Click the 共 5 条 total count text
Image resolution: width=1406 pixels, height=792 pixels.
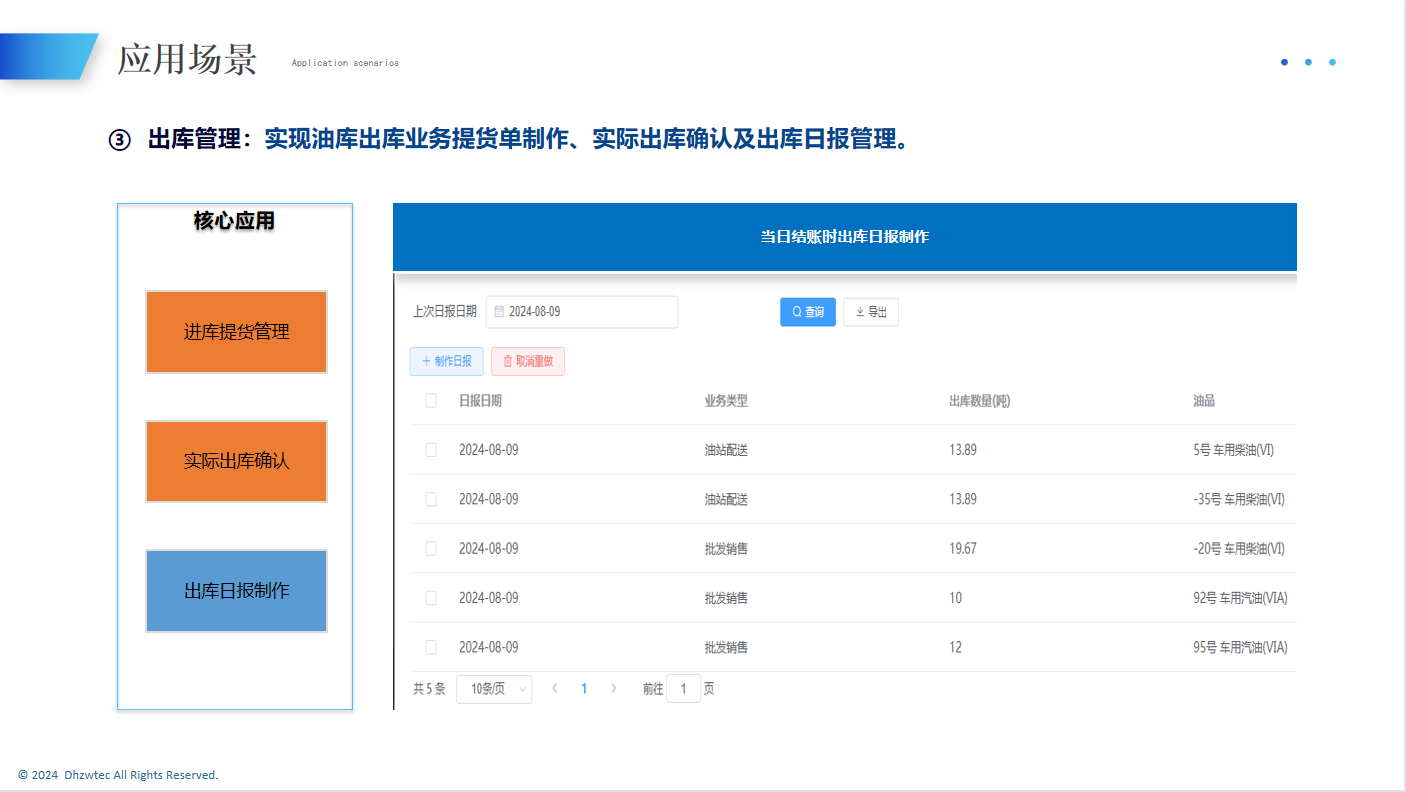pos(429,689)
